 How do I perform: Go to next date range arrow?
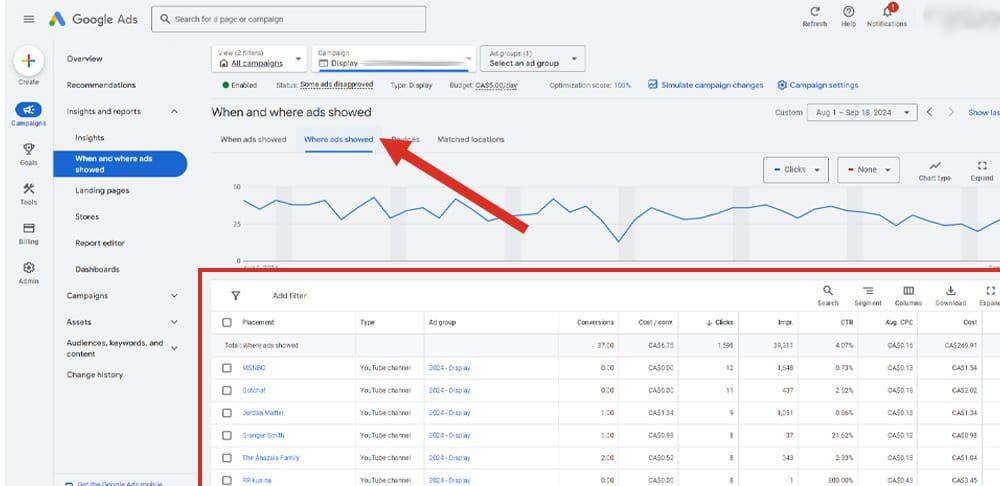coord(951,112)
